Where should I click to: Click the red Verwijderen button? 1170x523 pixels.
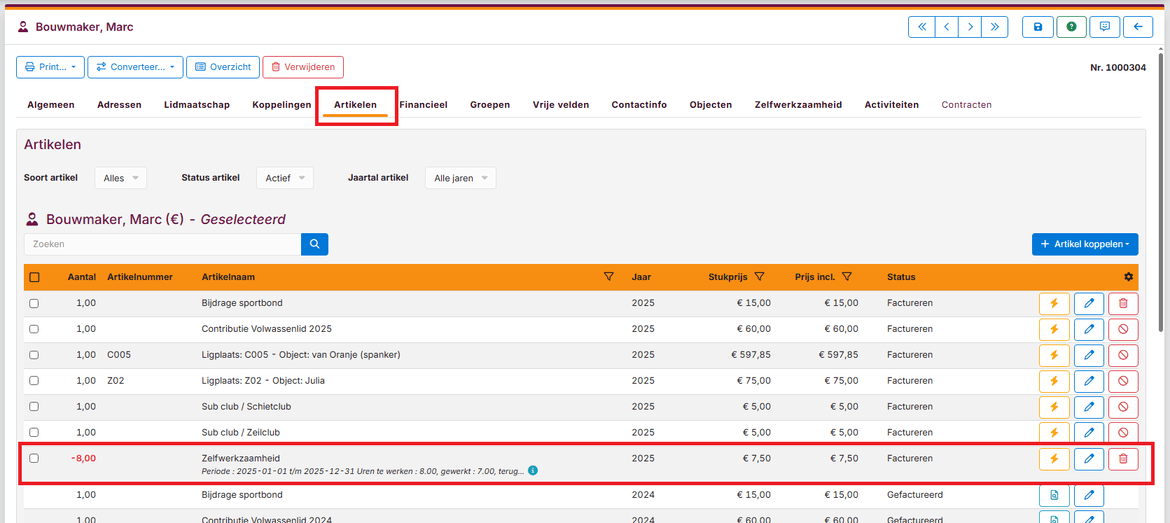pyautogui.click(x=303, y=67)
